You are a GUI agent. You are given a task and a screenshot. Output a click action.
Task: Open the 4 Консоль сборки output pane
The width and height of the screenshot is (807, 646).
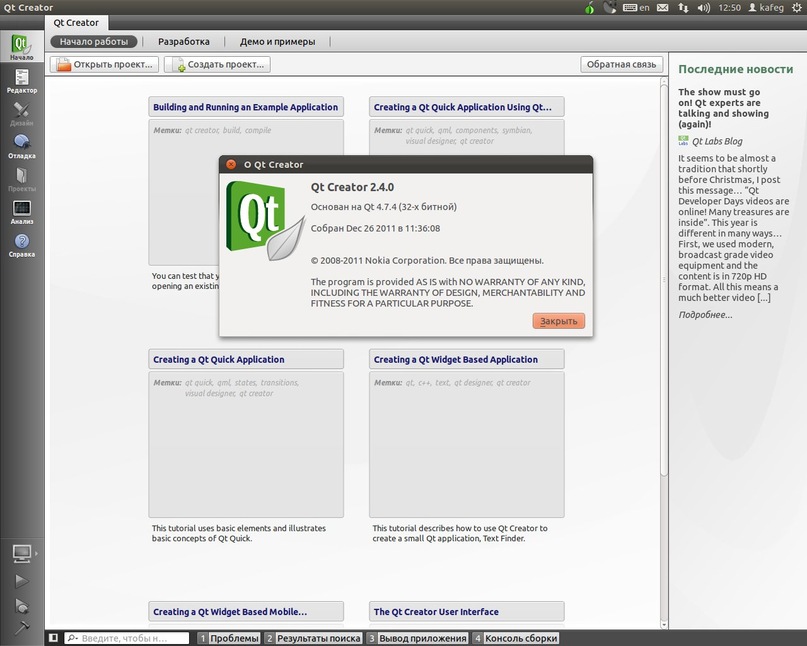pyautogui.click(x=515, y=638)
